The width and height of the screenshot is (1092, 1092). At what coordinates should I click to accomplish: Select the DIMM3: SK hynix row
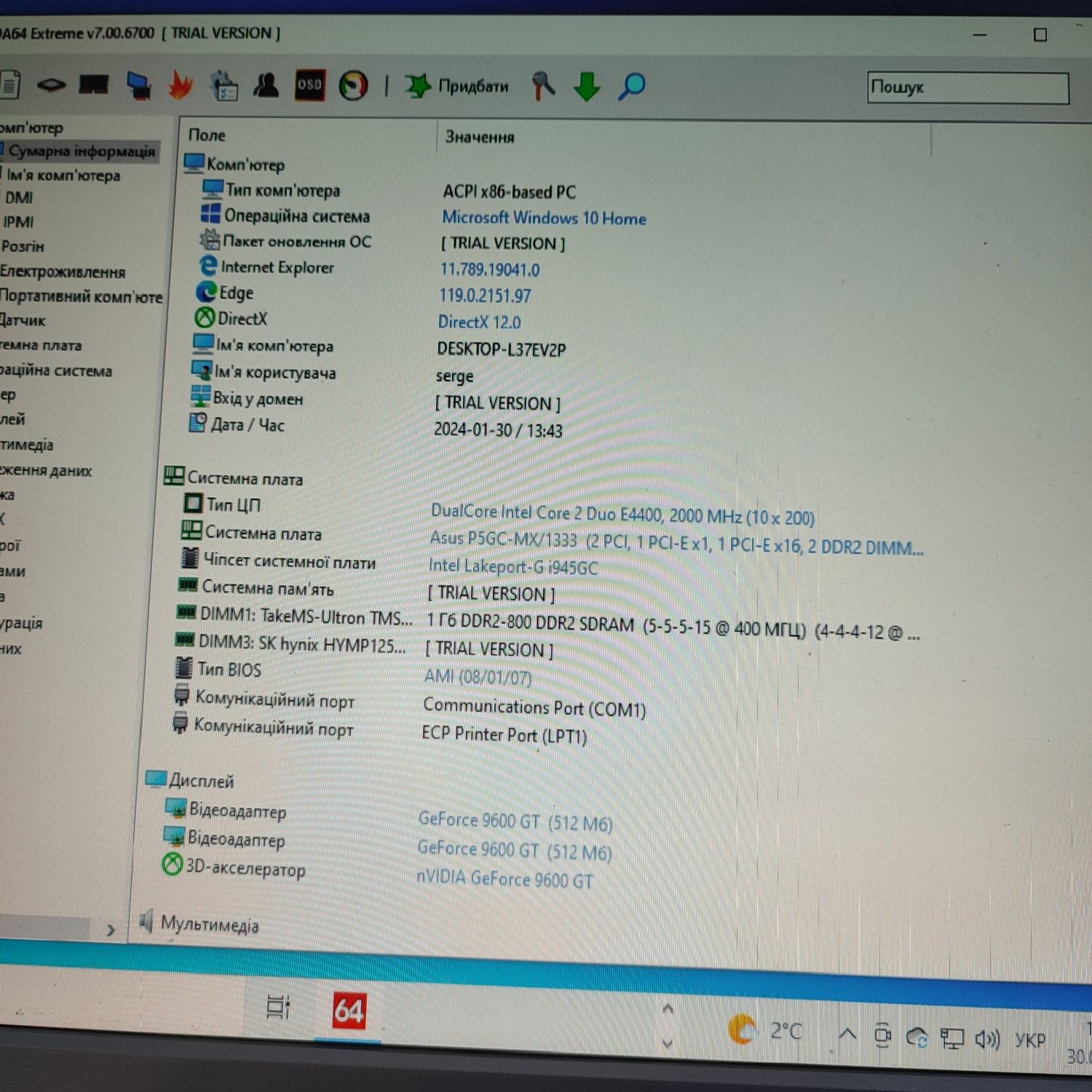tap(302, 644)
